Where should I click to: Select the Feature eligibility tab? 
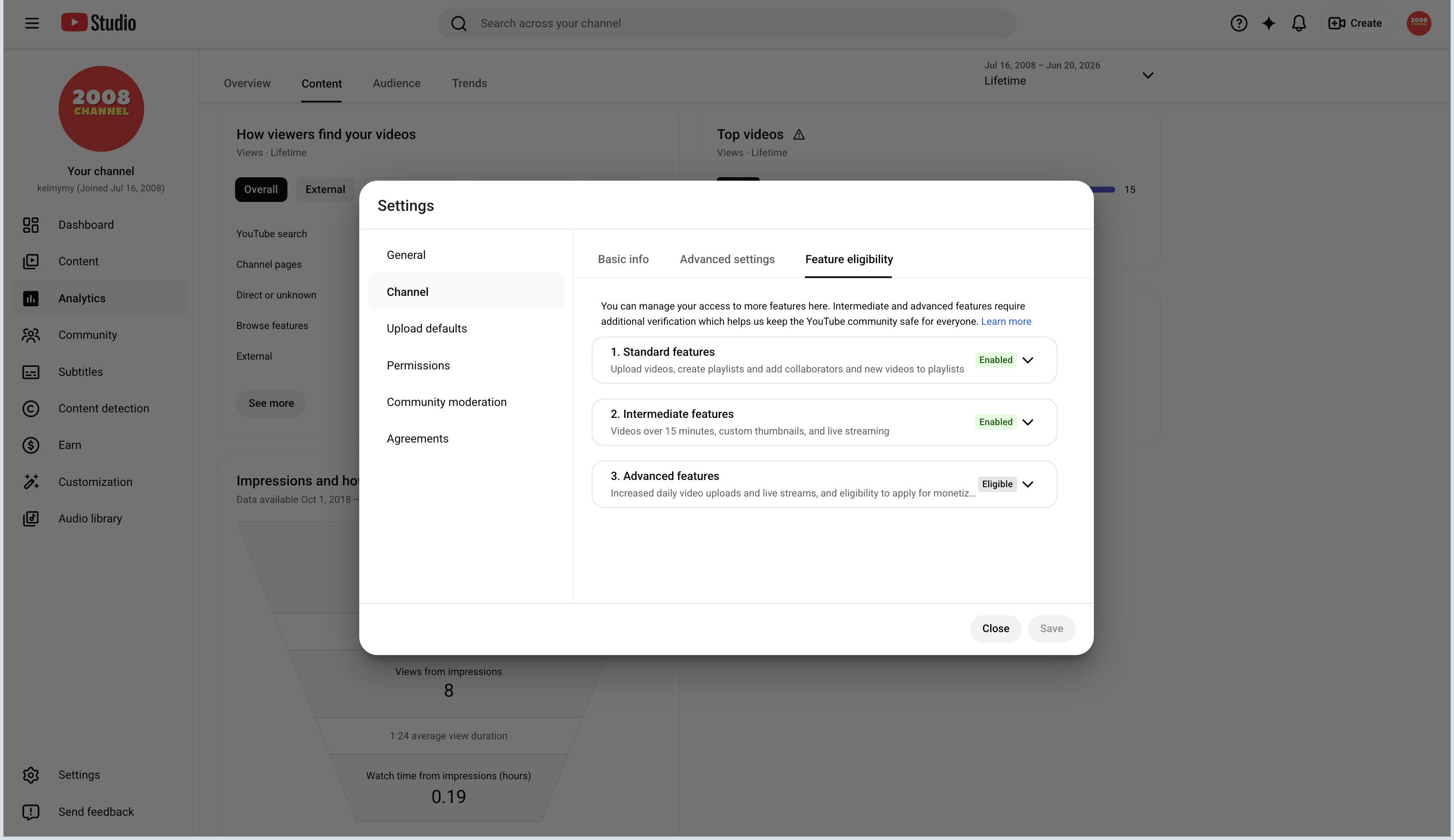[849, 260]
